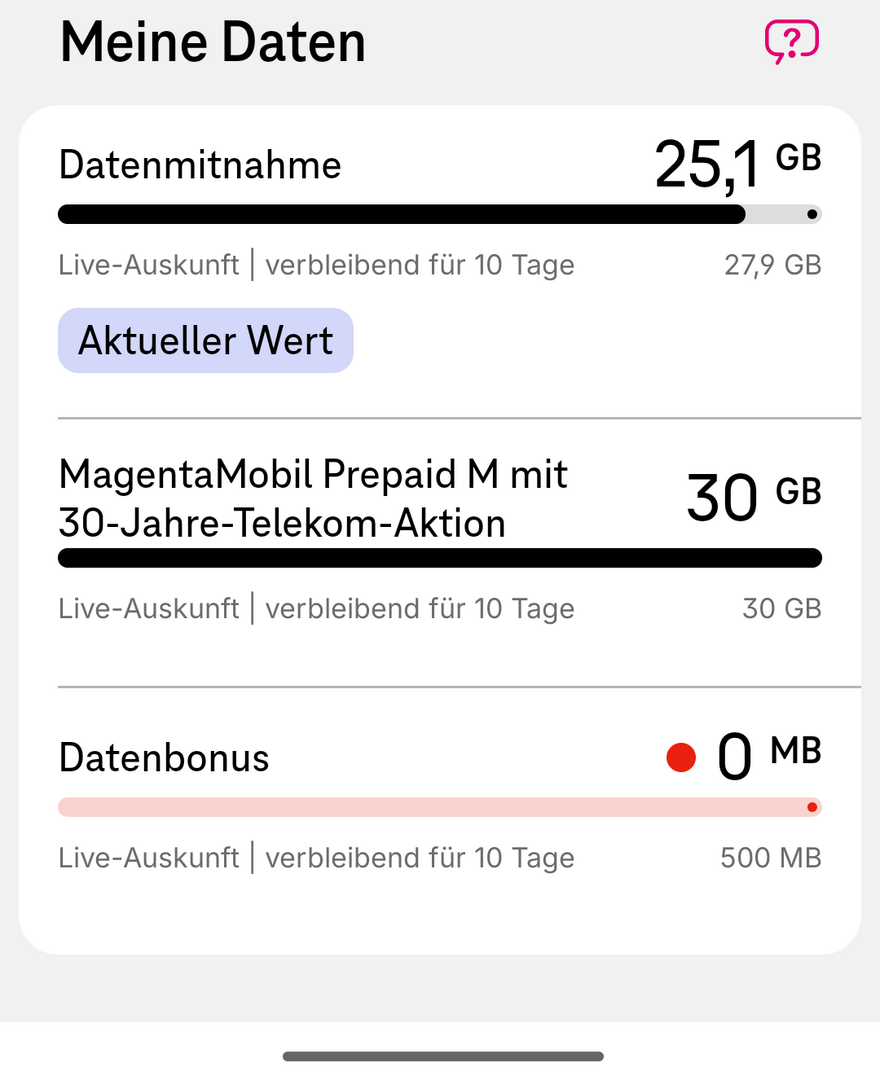The width and height of the screenshot is (880, 1080).
Task: Click the end dot of Datenmitnahme bar
Action: click(x=812, y=214)
